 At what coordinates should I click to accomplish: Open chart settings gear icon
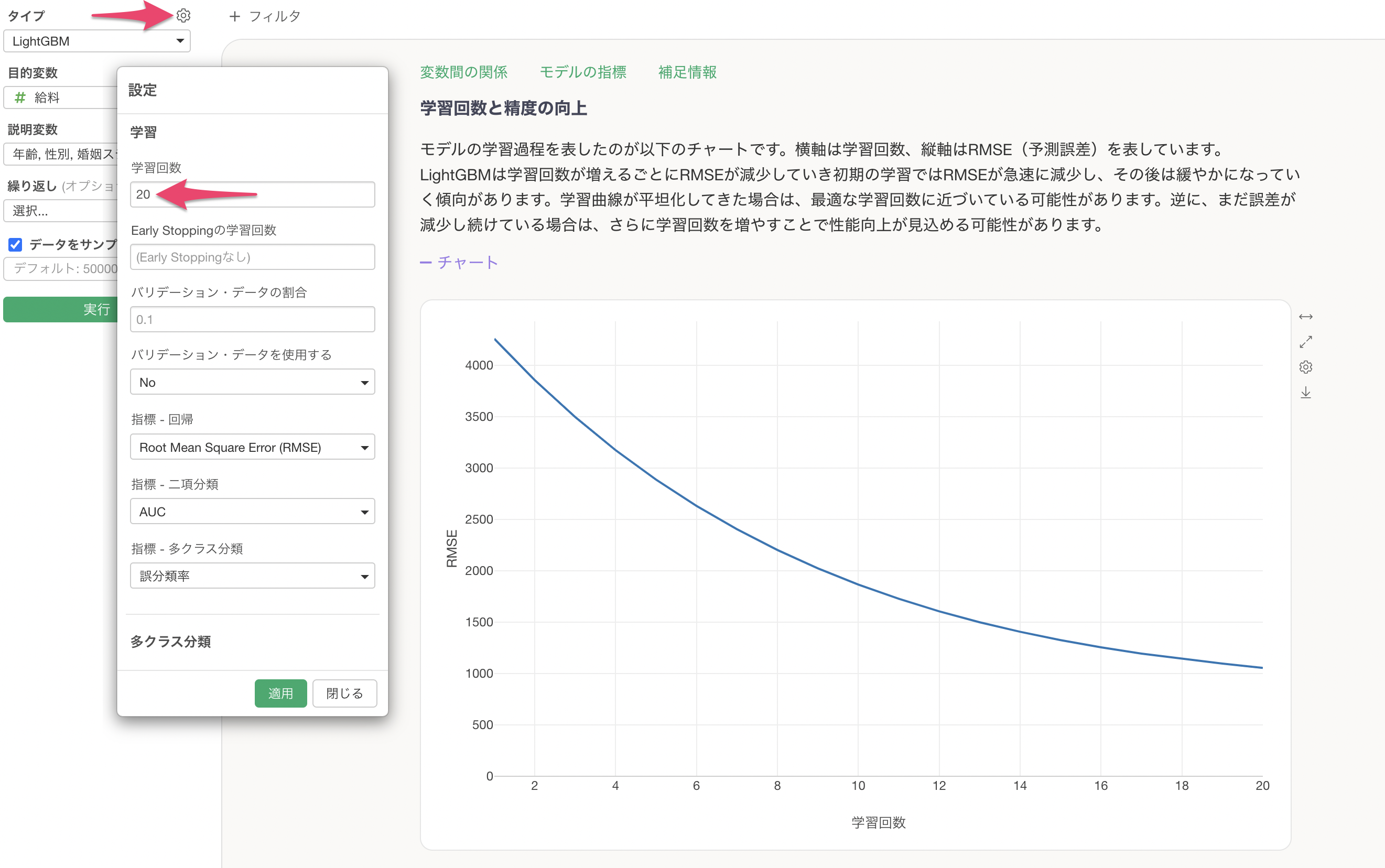coord(1305,367)
